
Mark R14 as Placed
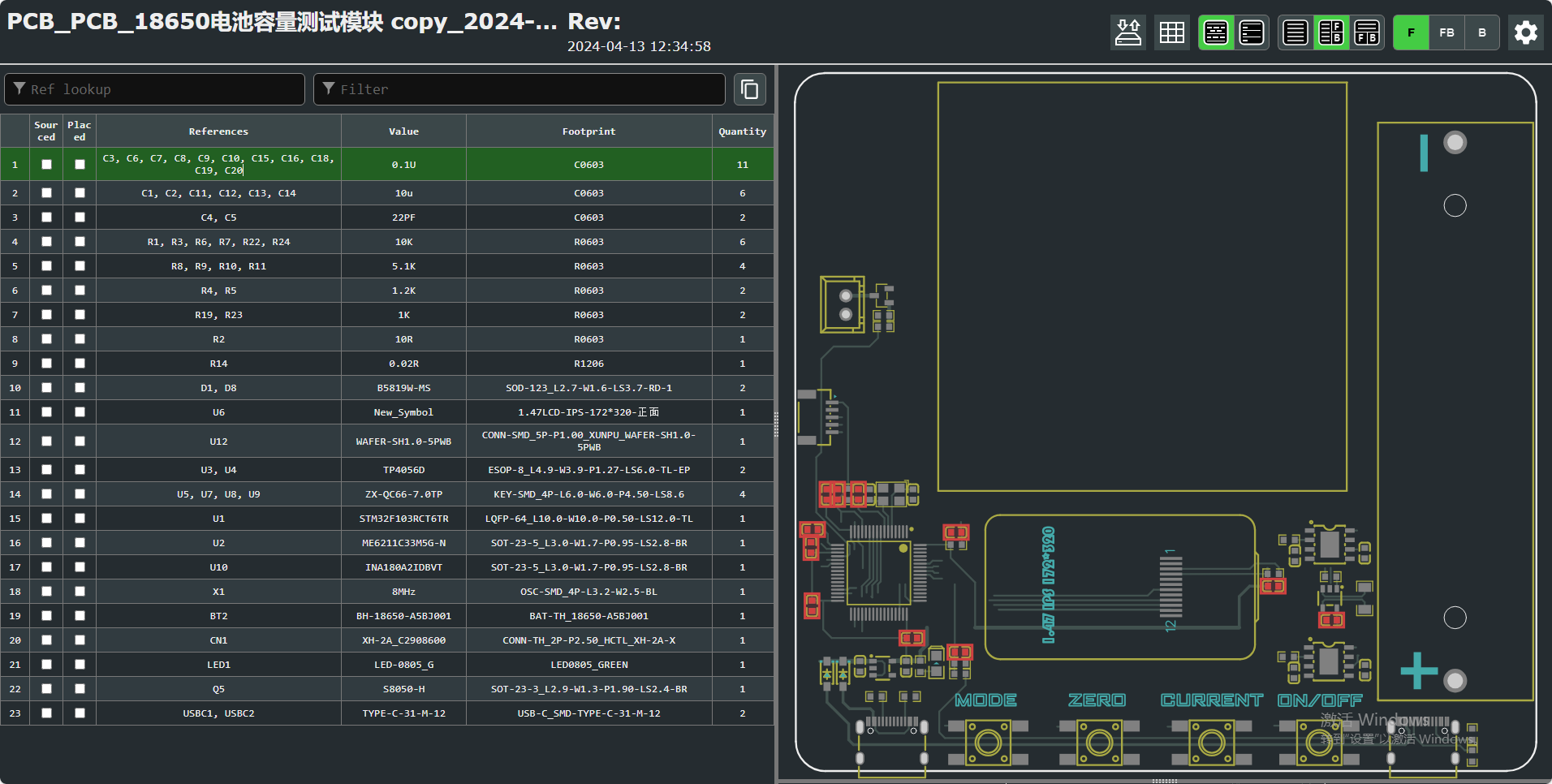[80, 364]
